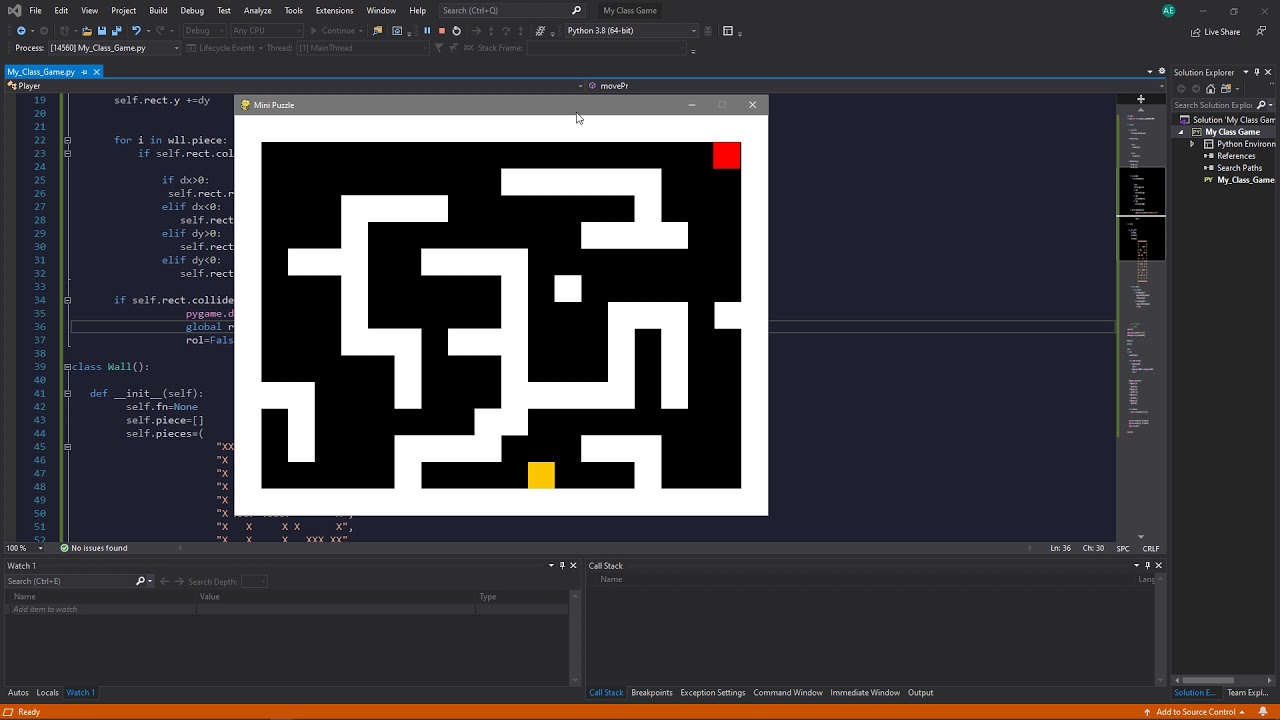Close the Call Stack panel
This screenshot has width=1280, height=720.
click(1159, 566)
